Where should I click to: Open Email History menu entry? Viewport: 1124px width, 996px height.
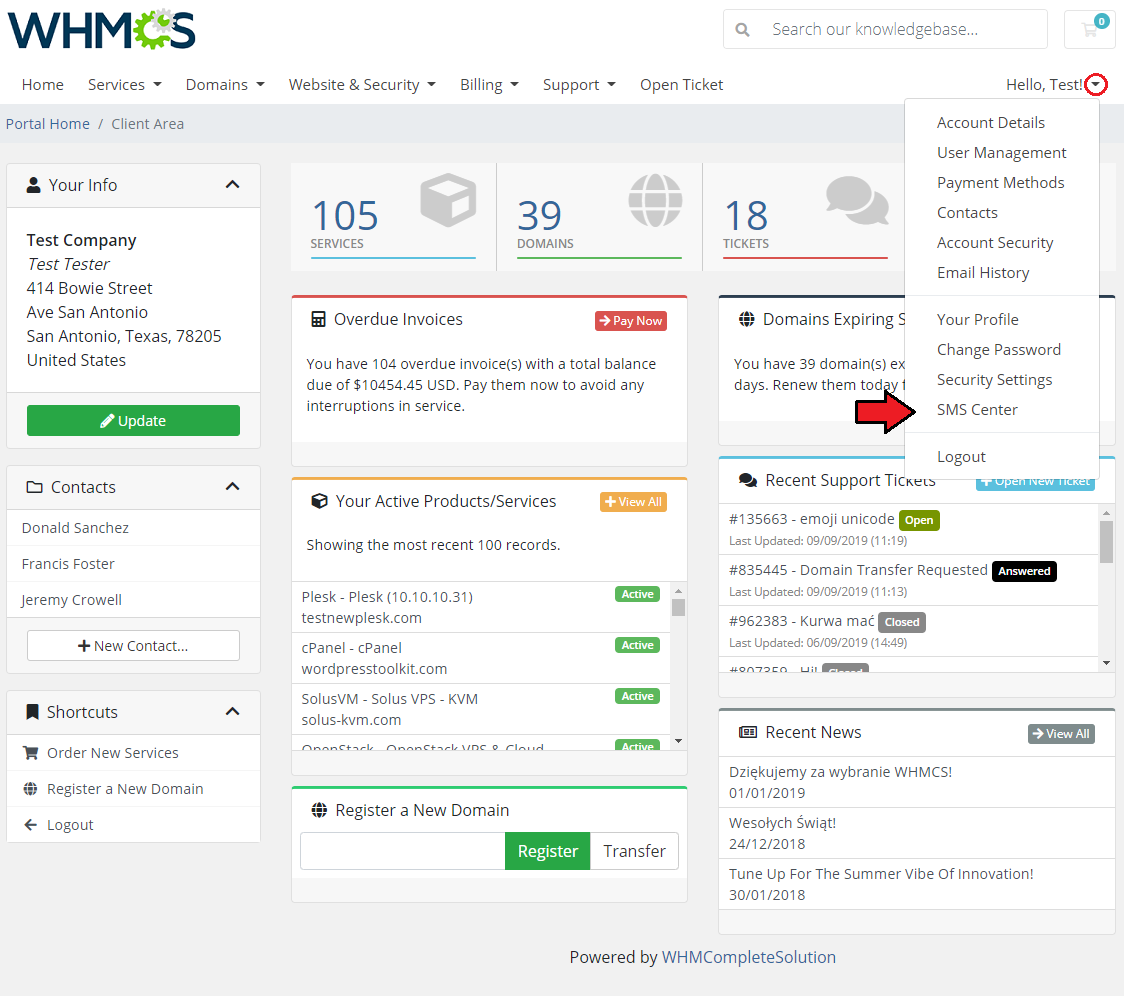(x=982, y=273)
